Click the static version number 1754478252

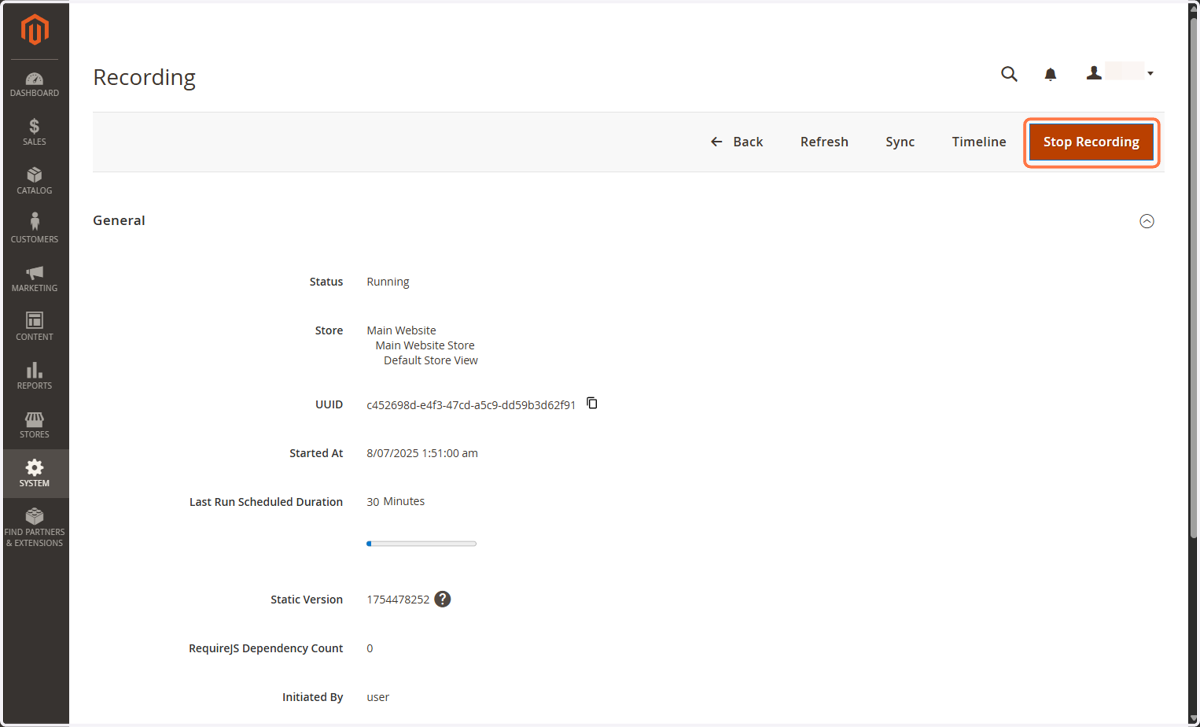(x=398, y=600)
